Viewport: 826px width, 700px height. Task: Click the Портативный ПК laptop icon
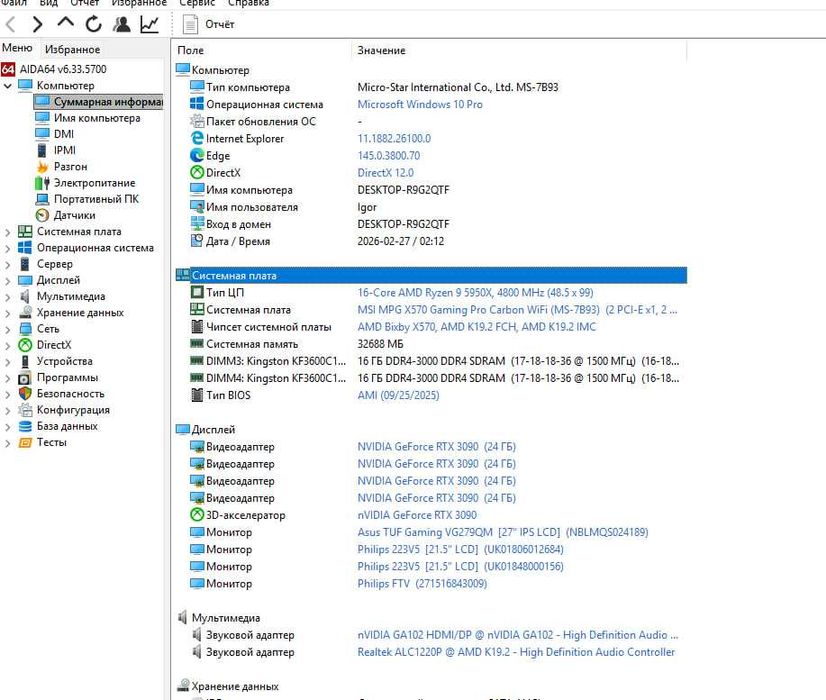[42, 199]
